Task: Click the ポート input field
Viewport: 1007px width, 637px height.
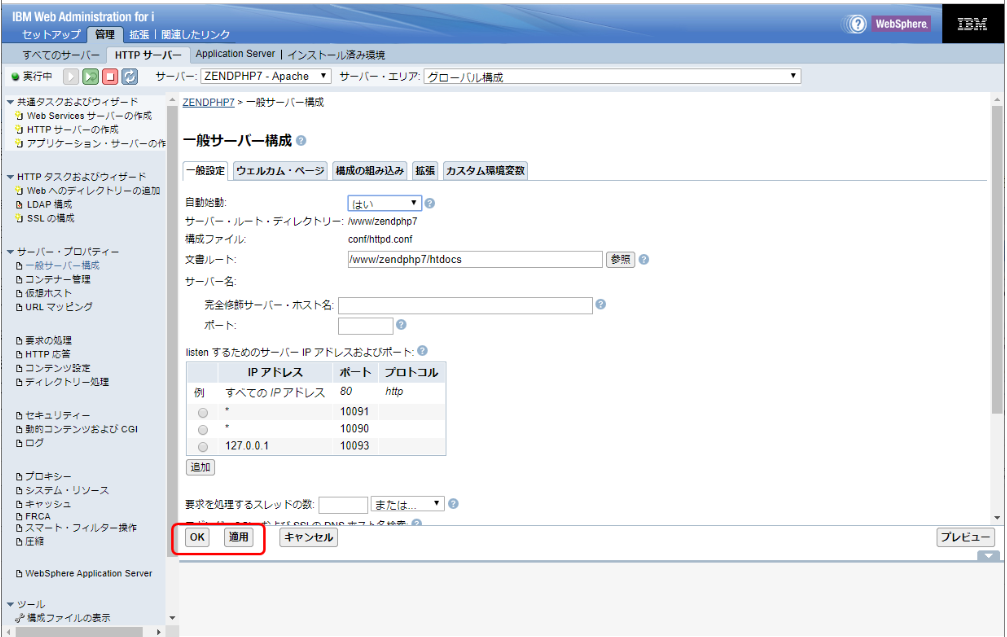Action: tap(365, 326)
